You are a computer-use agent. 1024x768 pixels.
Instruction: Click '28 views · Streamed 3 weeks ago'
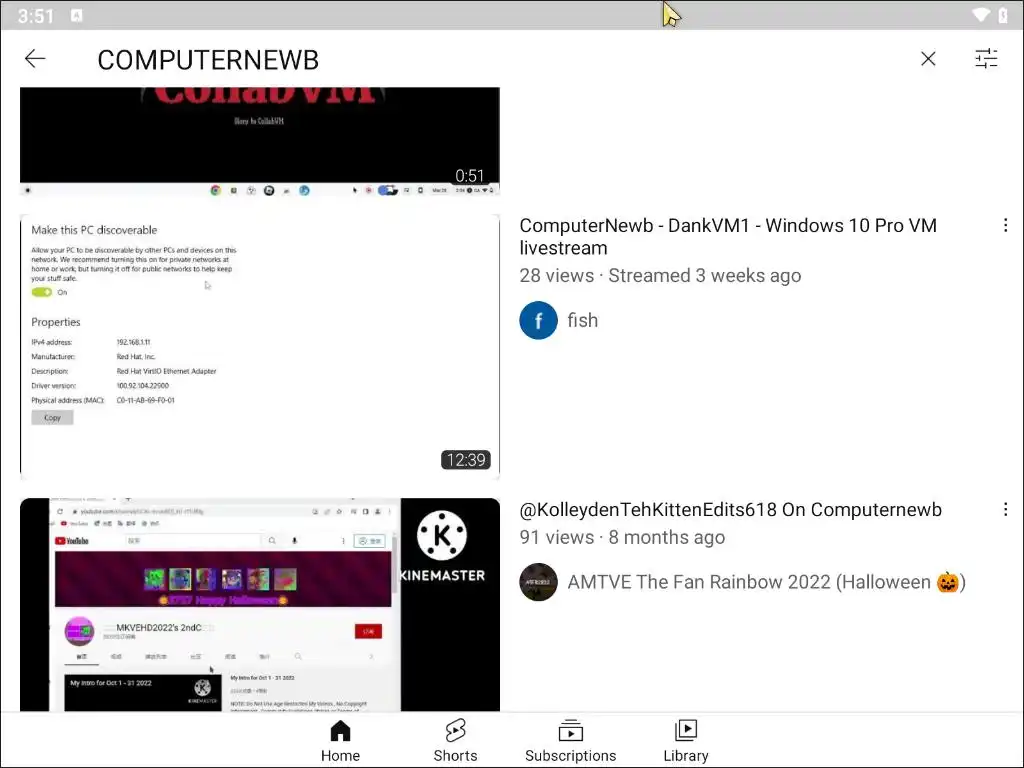(x=660, y=276)
